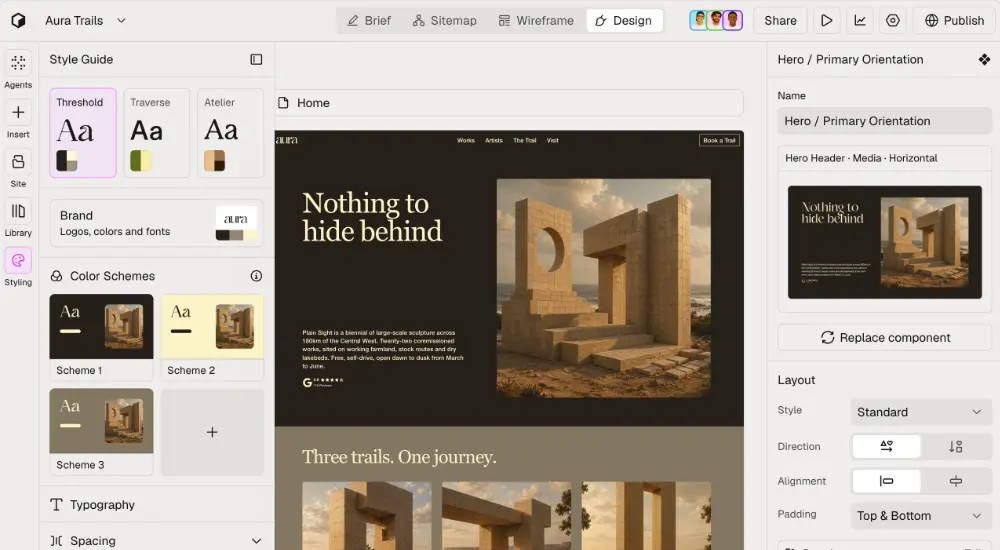Open the Site panel icon
Image resolution: width=1000 pixels, height=550 pixels.
click(x=18, y=161)
